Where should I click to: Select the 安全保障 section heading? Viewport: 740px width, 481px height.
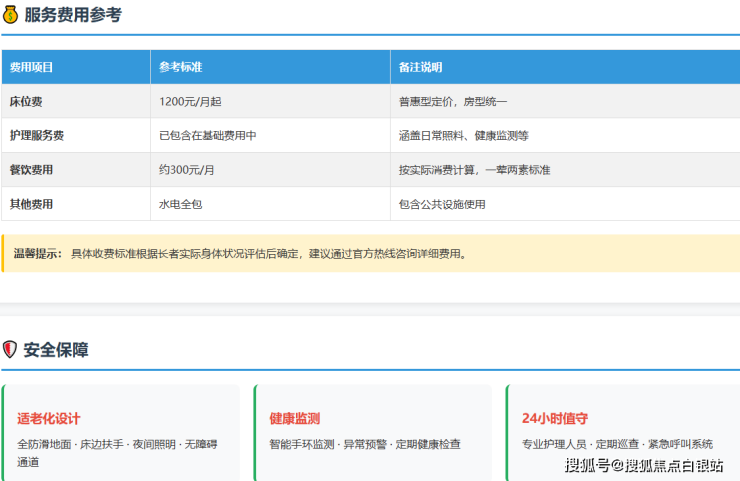[56, 350]
